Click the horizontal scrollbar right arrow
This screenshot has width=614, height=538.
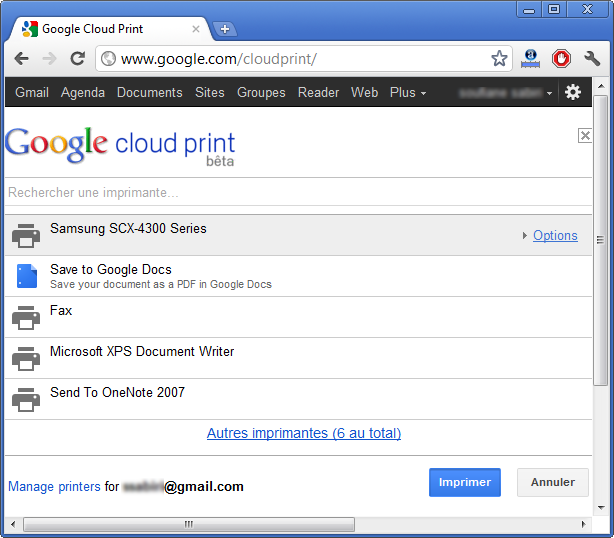pyautogui.click(x=583, y=524)
